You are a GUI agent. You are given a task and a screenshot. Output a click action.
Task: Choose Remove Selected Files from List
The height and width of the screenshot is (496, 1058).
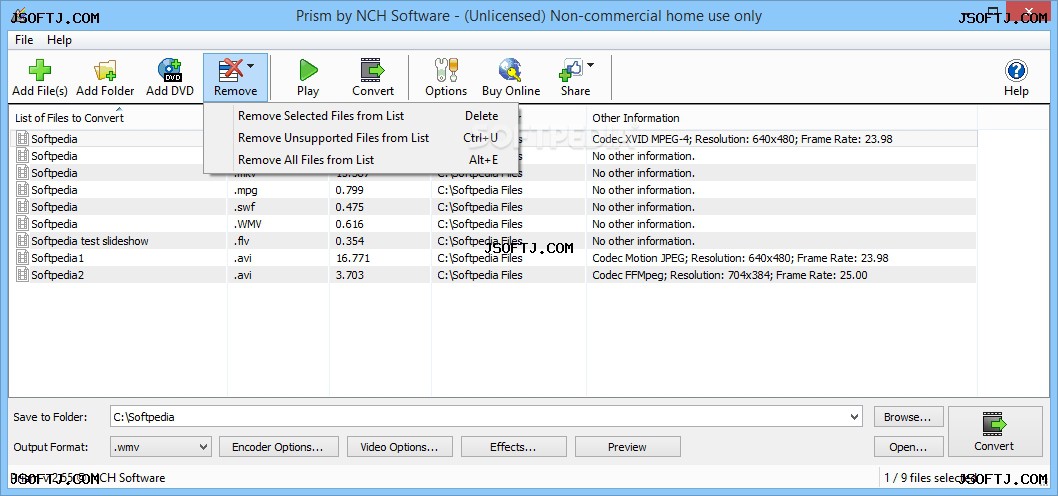coord(361,116)
